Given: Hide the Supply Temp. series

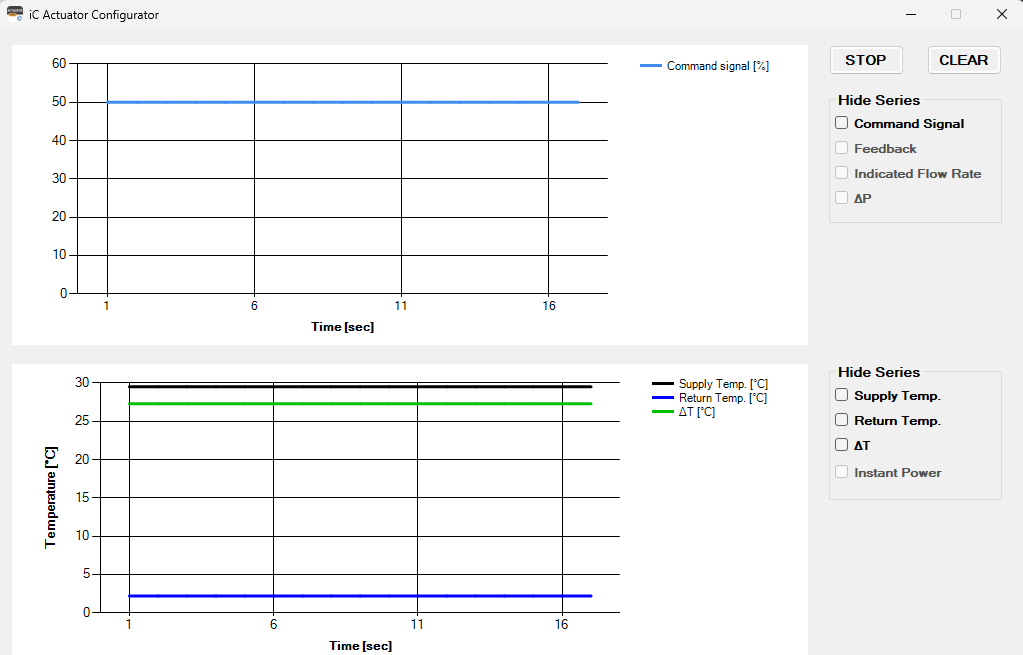Looking at the screenshot, I should [x=841, y=395].
